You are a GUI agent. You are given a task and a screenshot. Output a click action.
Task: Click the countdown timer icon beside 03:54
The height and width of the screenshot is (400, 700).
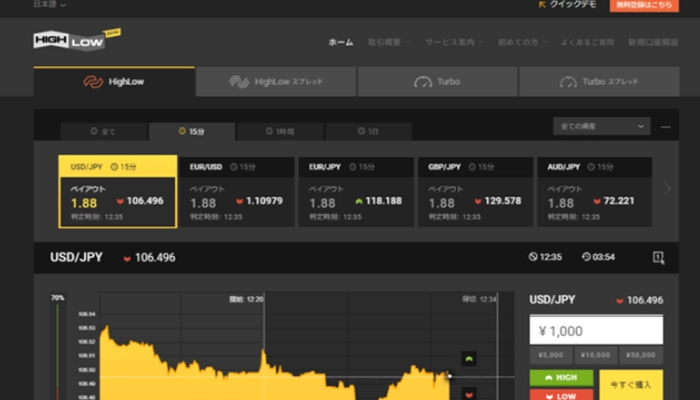pos(586,257)
